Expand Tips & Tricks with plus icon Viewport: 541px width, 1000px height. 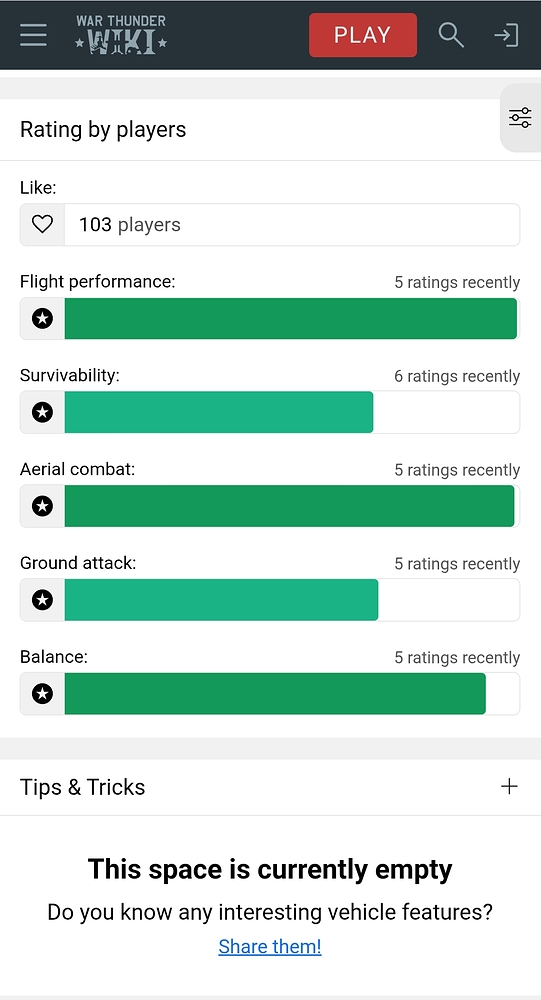point(509,786)
